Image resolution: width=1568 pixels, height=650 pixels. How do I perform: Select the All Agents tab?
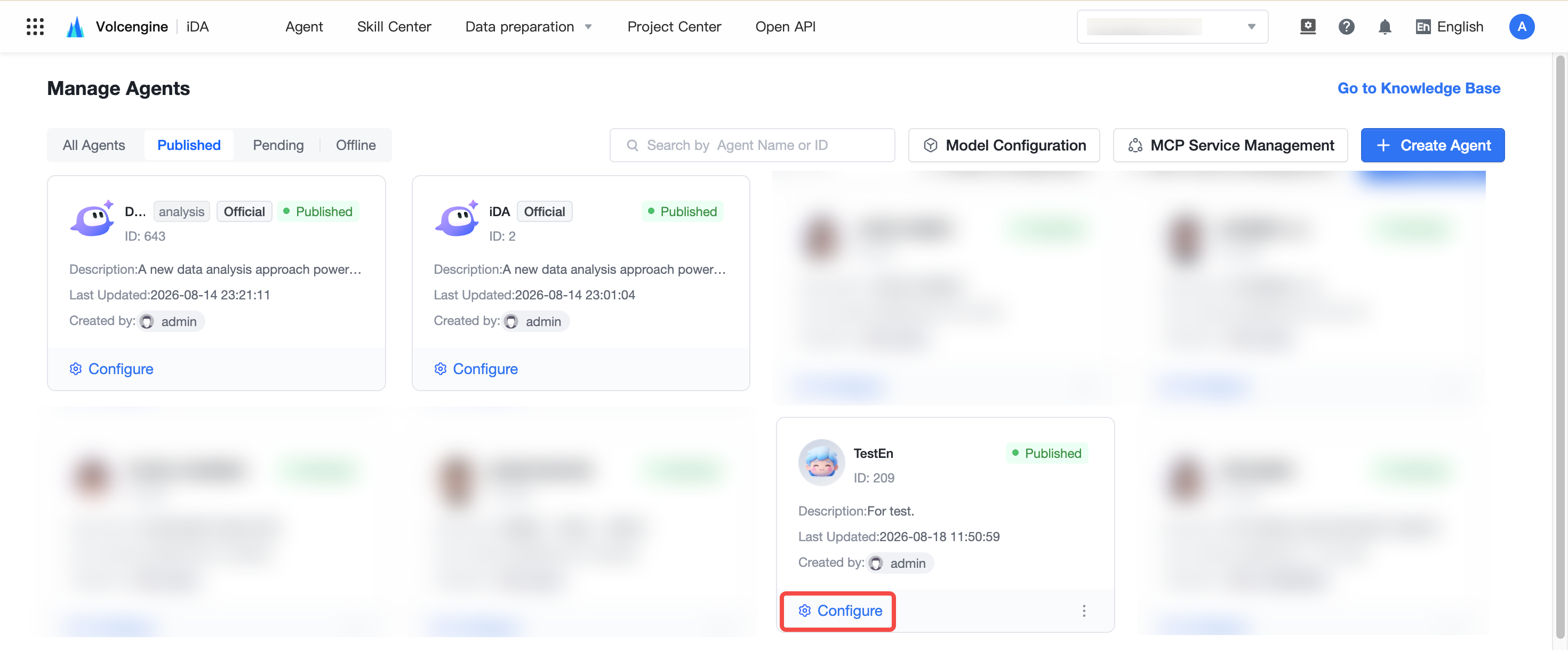(94, 145)
